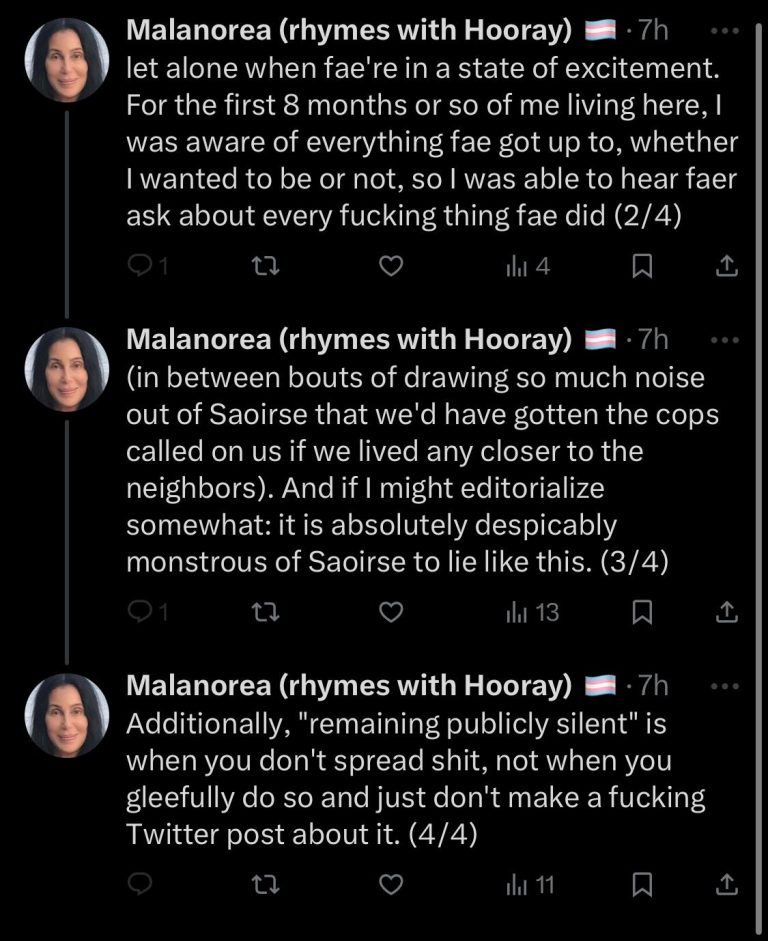
Task: Share the (4/4) tweet
Action: click(728, 884)
